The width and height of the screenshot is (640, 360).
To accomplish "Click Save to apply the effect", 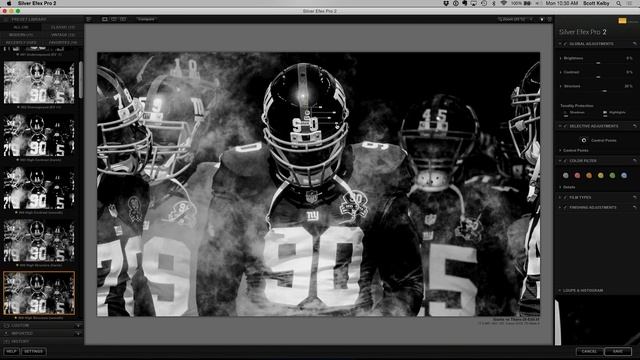I will click(x=618, y=351).
